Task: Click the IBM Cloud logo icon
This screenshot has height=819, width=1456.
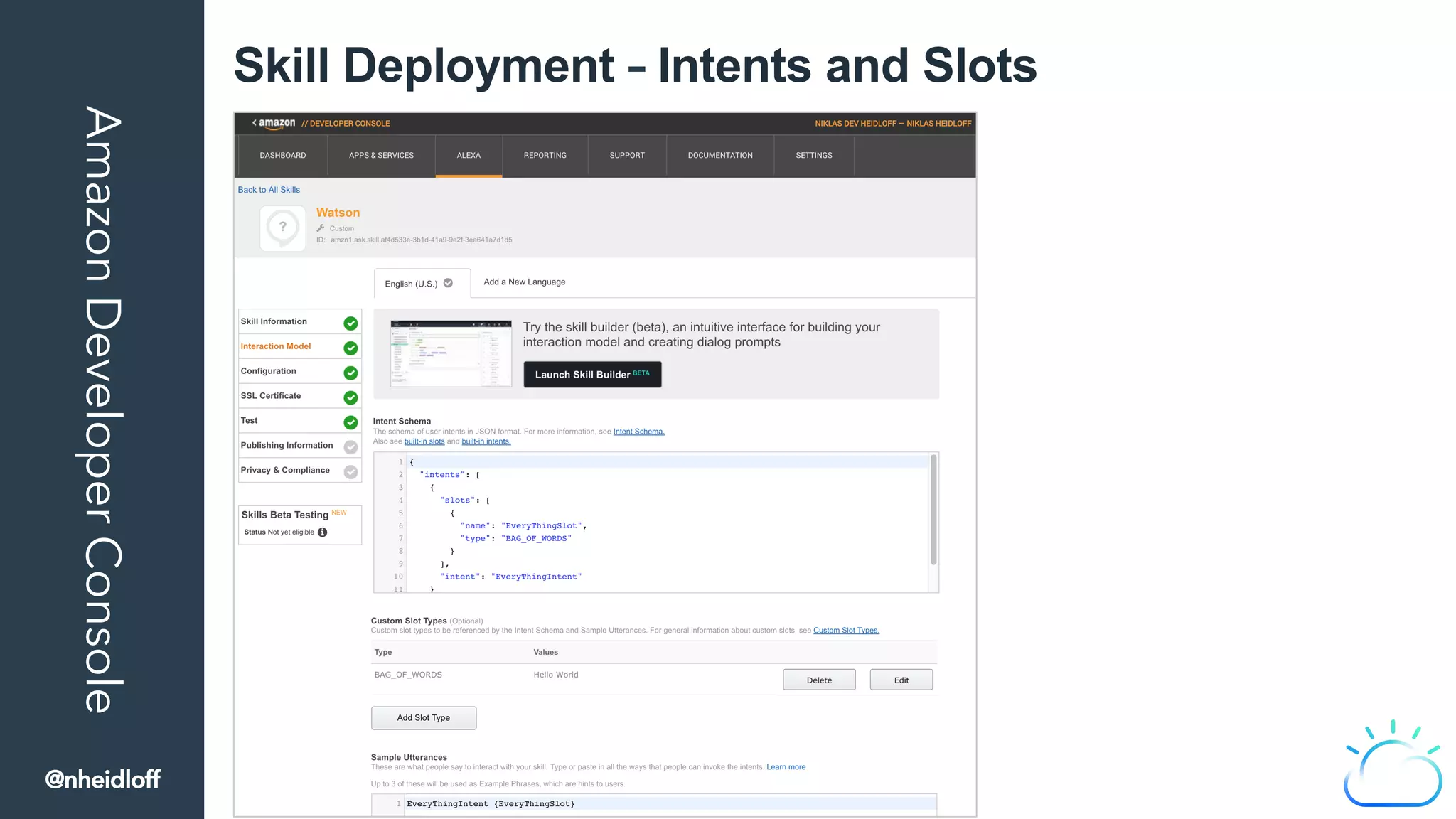Action: (x=1392, y=766)
